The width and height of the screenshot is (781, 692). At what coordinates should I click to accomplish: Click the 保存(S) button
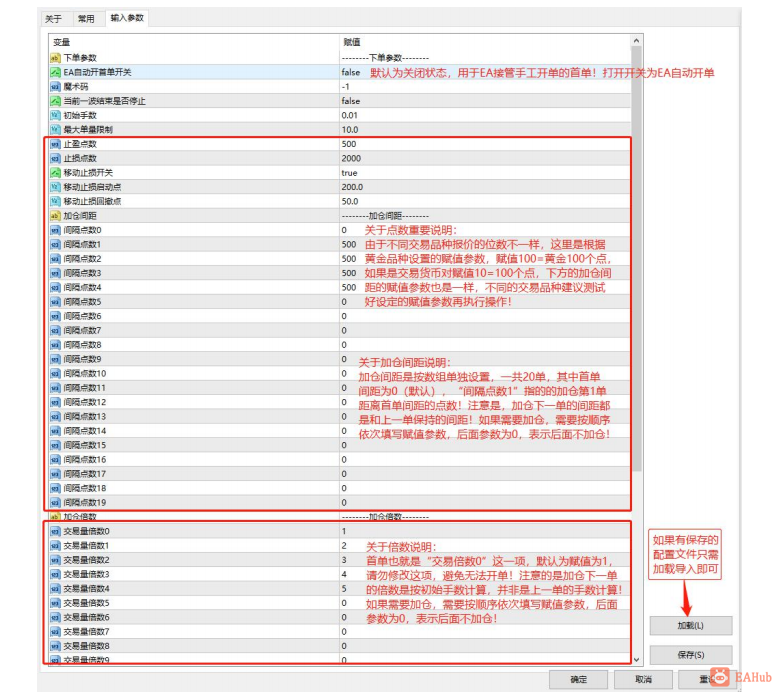[691, 655]
